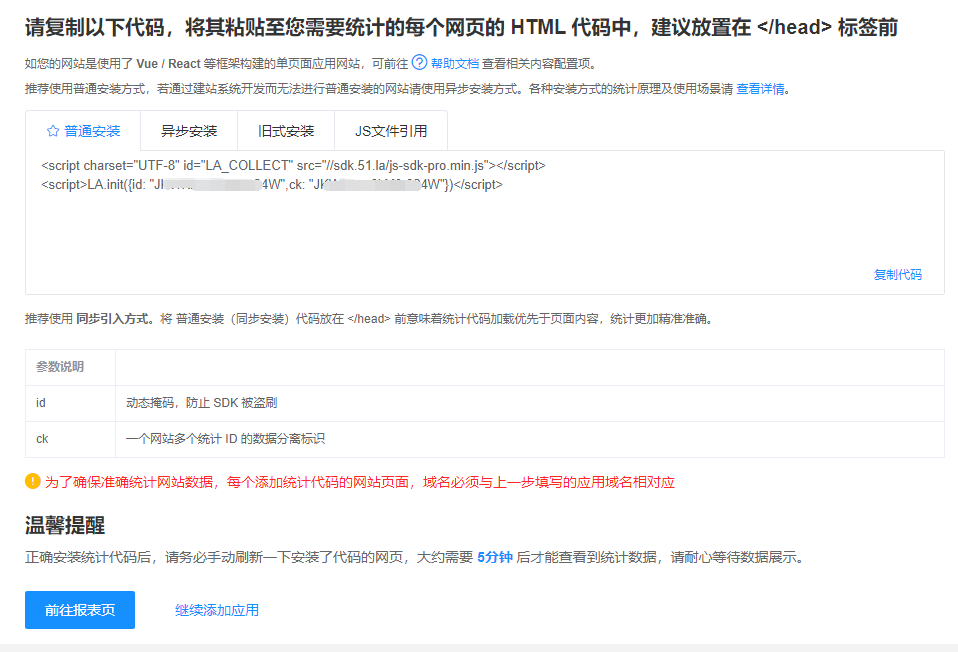Click the id parameter cell
958x652 pixels.
[x=70, y=403]
